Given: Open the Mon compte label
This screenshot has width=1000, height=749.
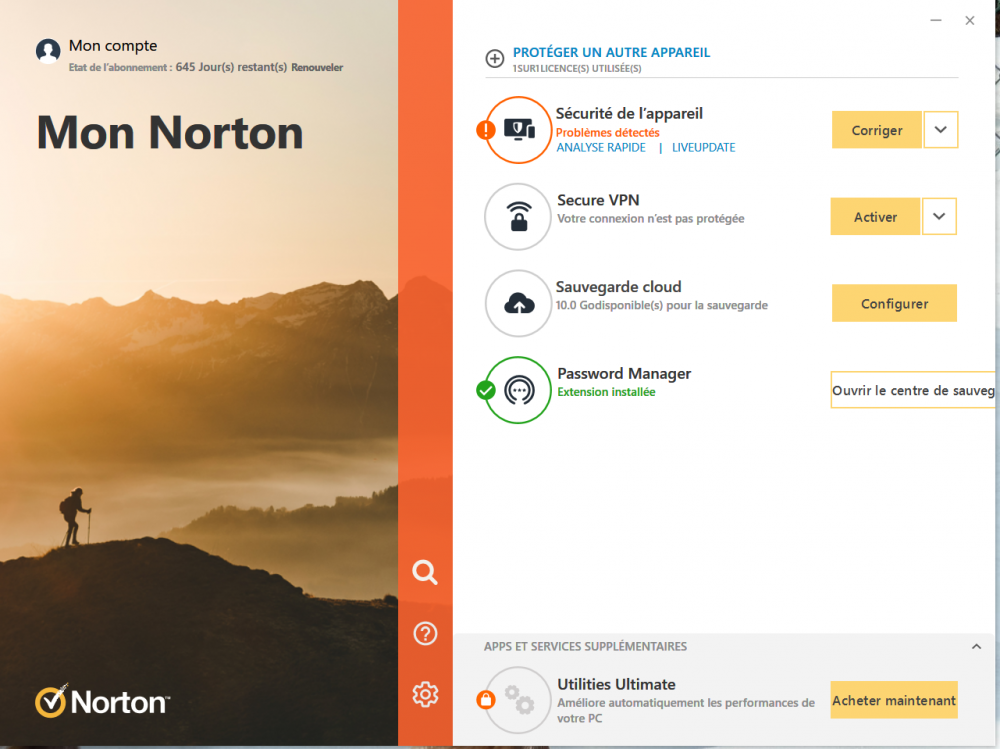Looking at the screenshot, I should tap(113, 46).
